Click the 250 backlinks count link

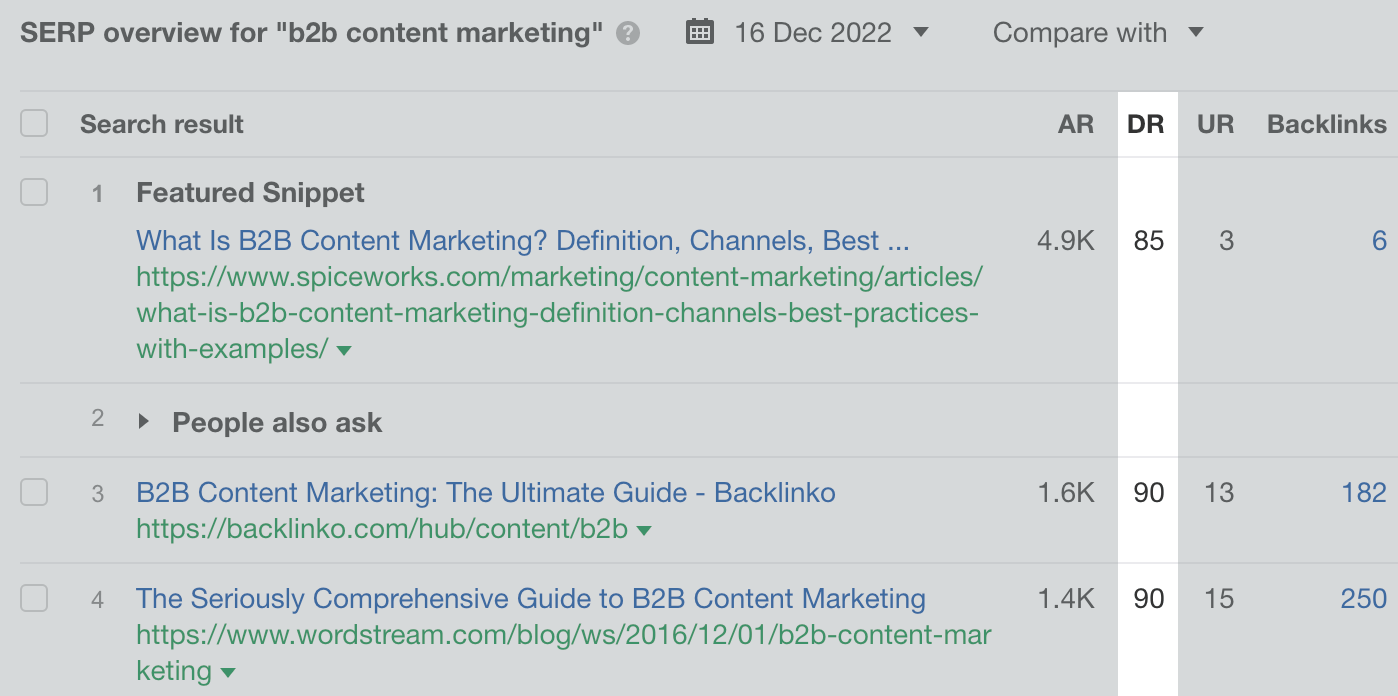[x=1364, y=598]
